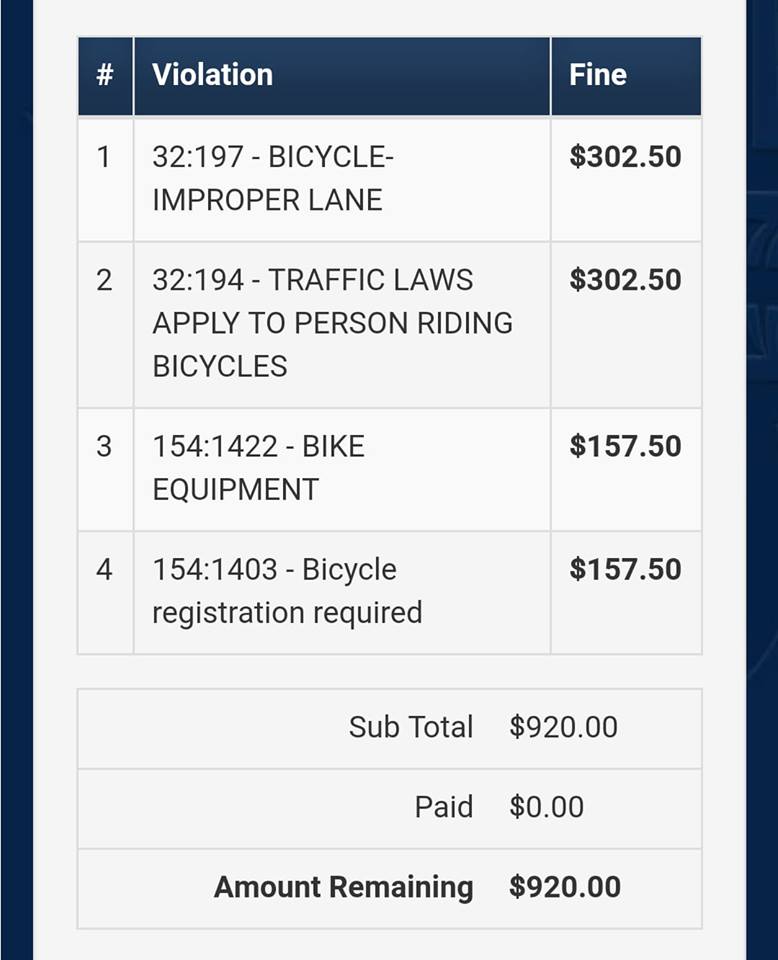Open the Bicycle registration required violation
This screenshot has width=778, height=960.
287,590
